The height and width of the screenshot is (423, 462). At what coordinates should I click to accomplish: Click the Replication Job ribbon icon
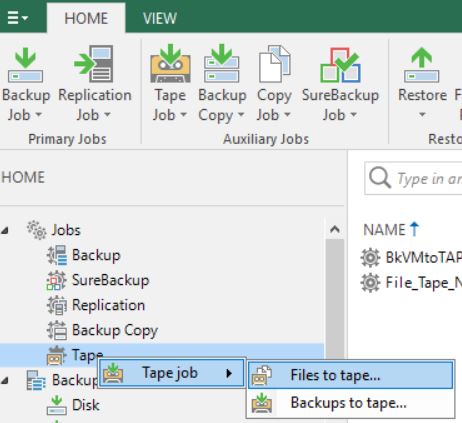coord(94,64)
